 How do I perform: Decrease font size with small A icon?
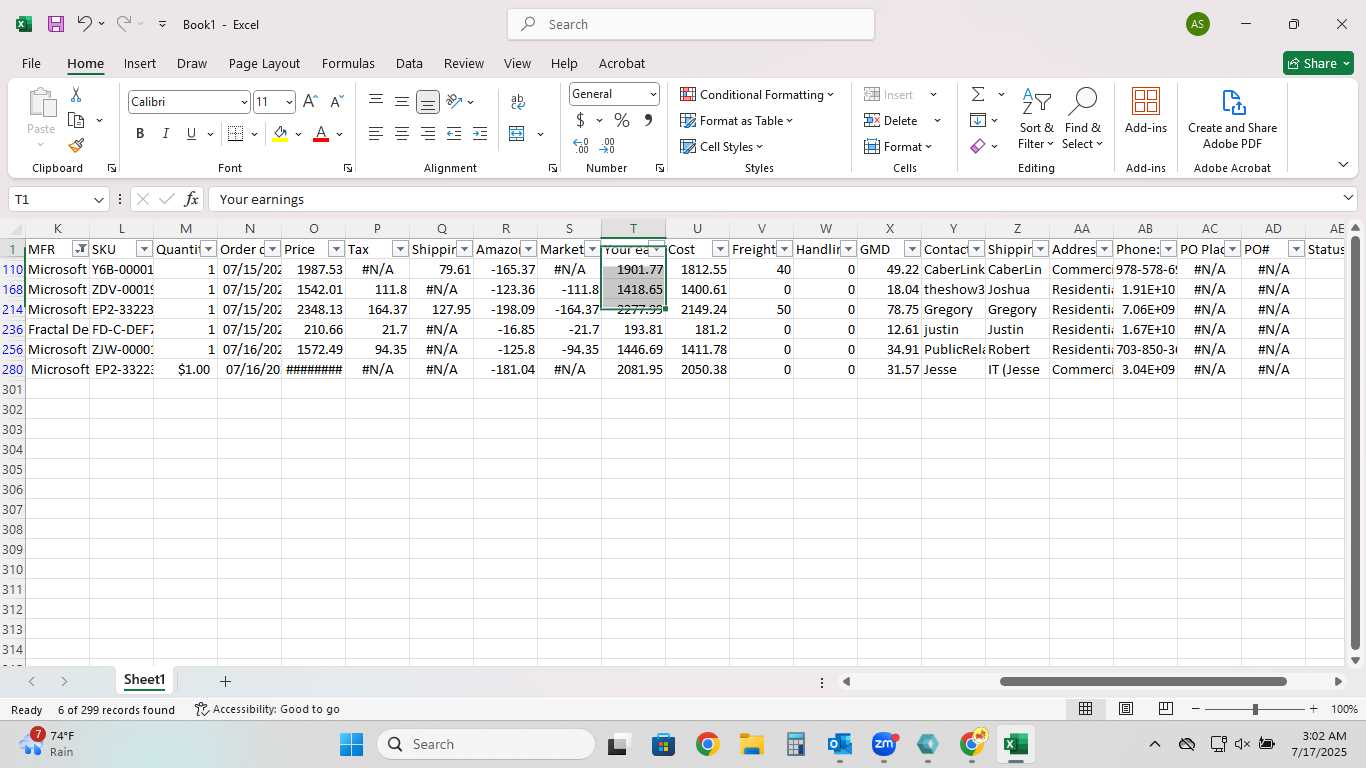coord(336,102)
